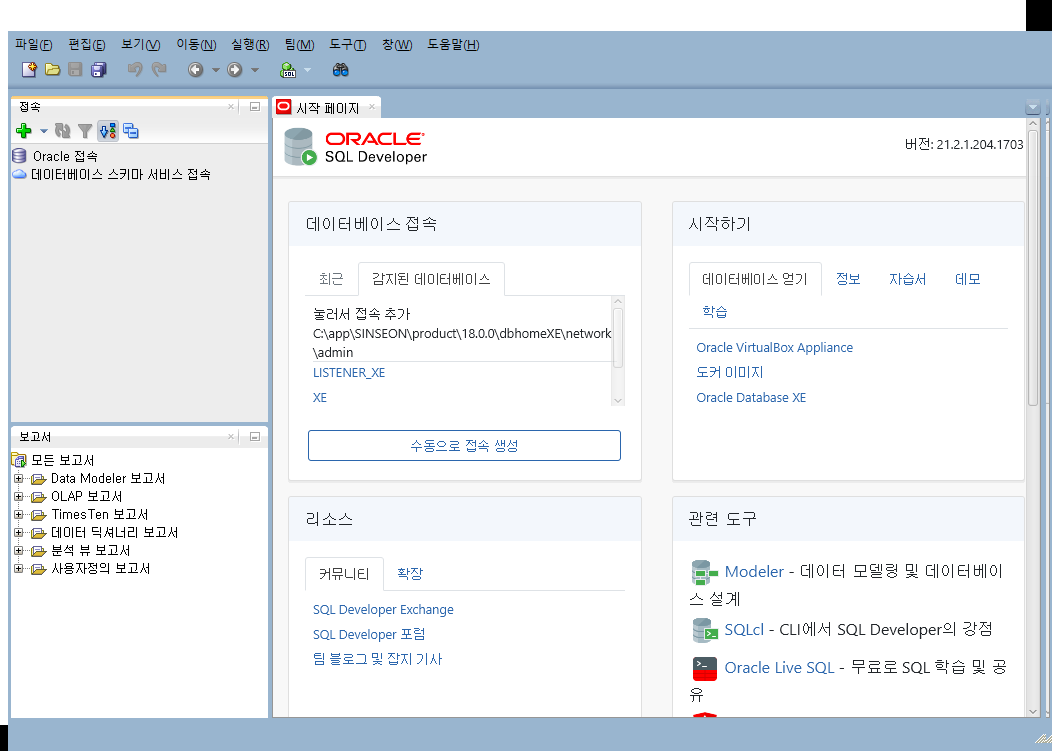Click the Oracle Live SQL terminal icon
1052x751 pixels.
tap(704, 668)
